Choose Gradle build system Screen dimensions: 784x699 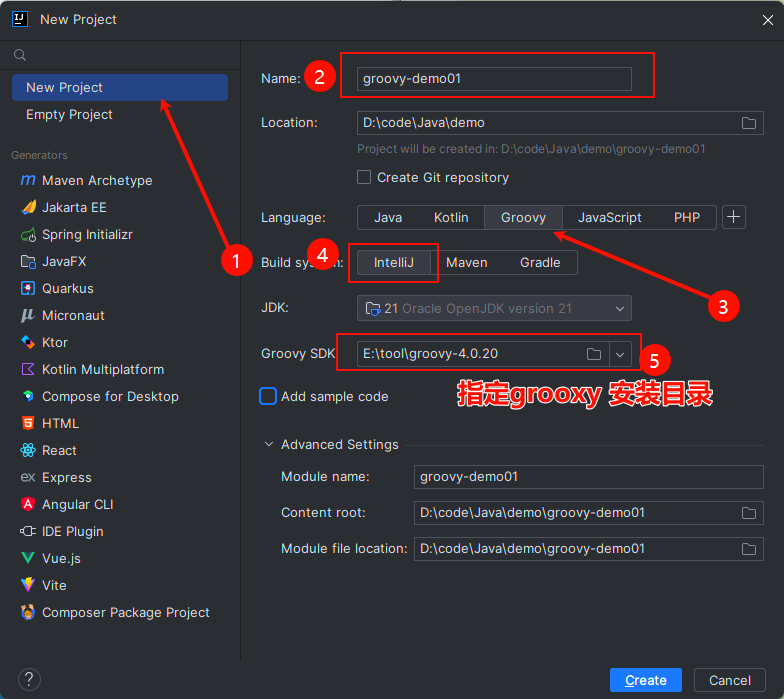pos(540,262)
